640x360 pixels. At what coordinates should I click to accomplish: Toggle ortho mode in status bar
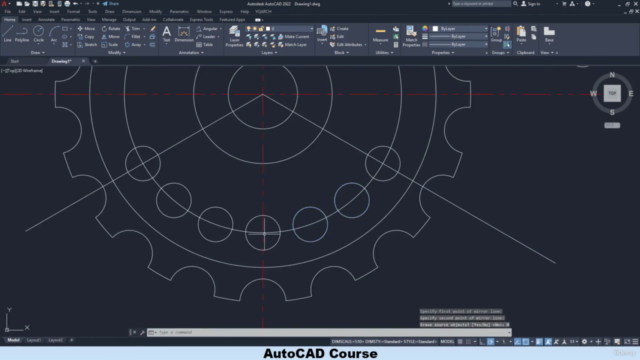pyautogui.click(x=482, y=342)
